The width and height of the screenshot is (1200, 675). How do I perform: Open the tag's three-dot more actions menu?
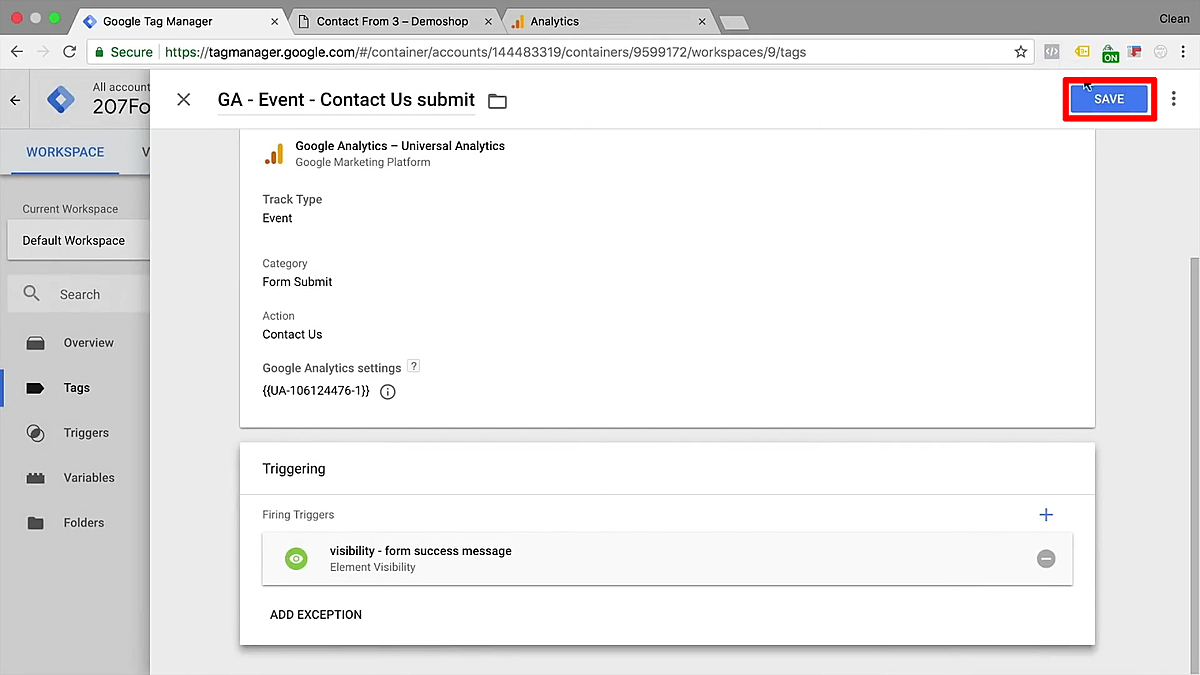(1174, 99)
